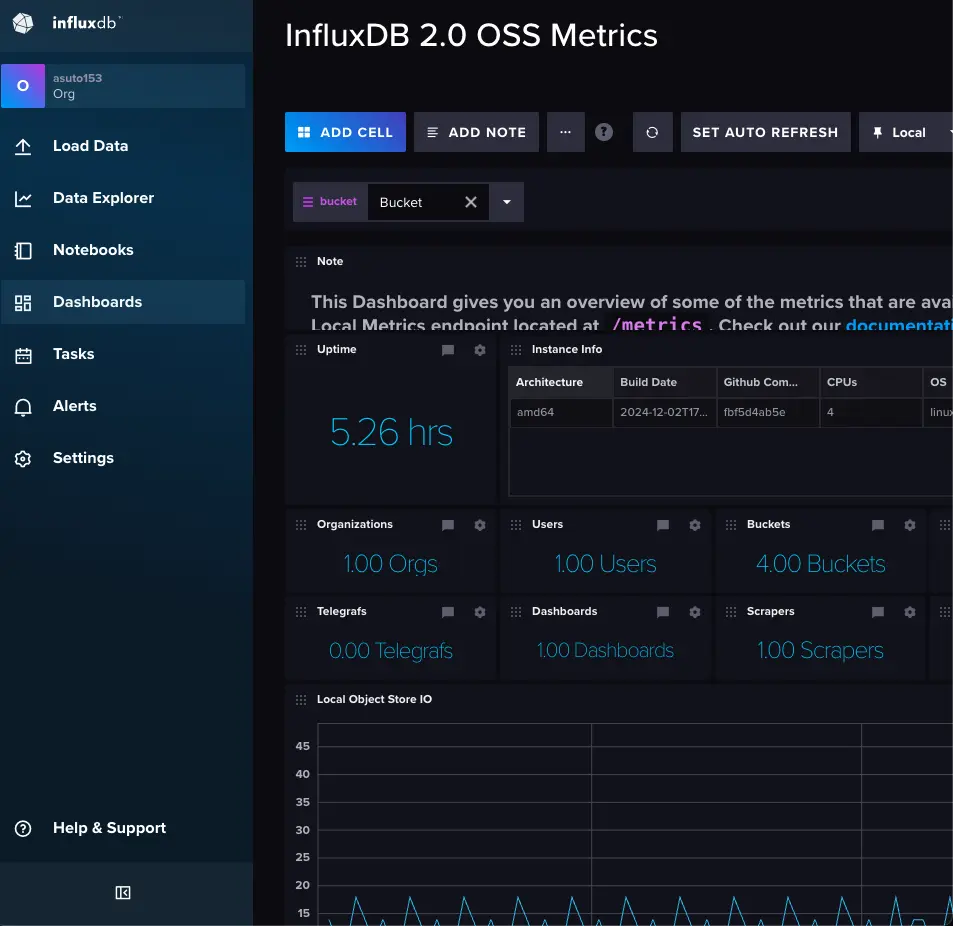Image resolution: width=953 pixels, height=926 pixels.
Task: Open the more options ellipsis menu
Action: 565,131
